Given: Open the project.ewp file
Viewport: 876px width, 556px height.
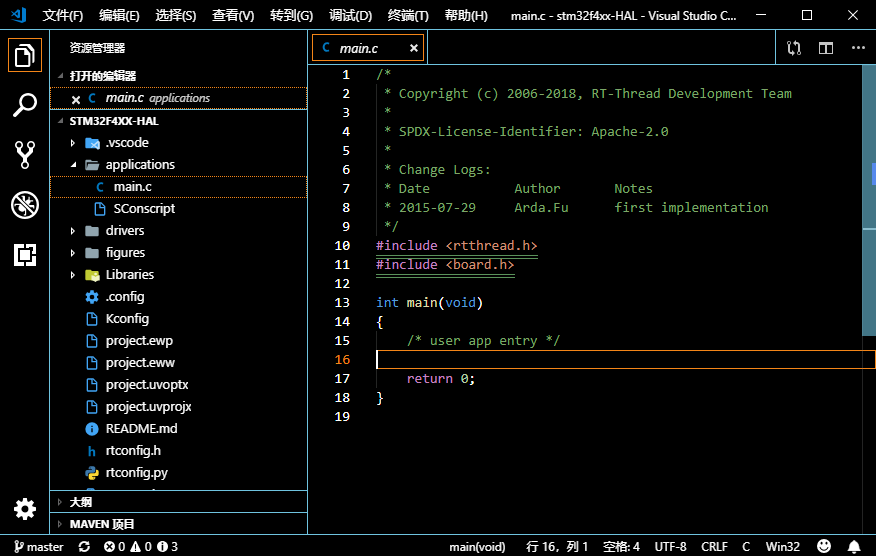Looking at the screenshot, I should pos(179,340).
